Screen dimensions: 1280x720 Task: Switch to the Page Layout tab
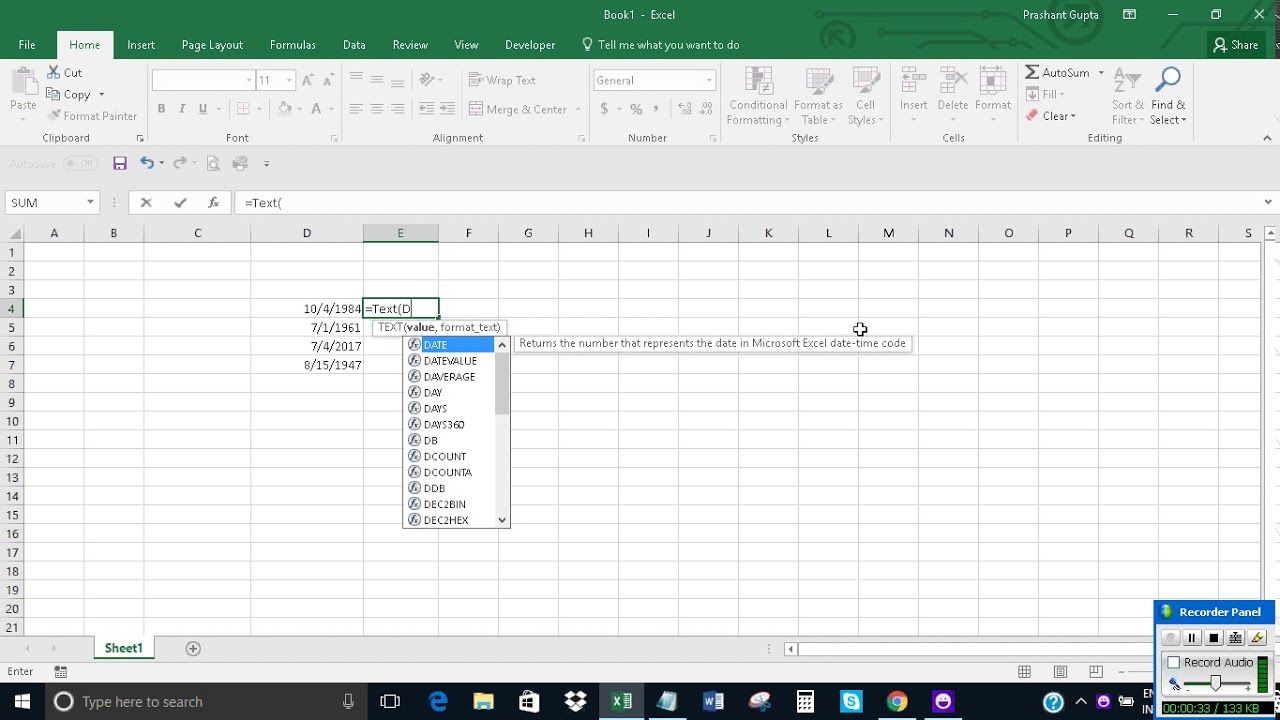[212, 44]
